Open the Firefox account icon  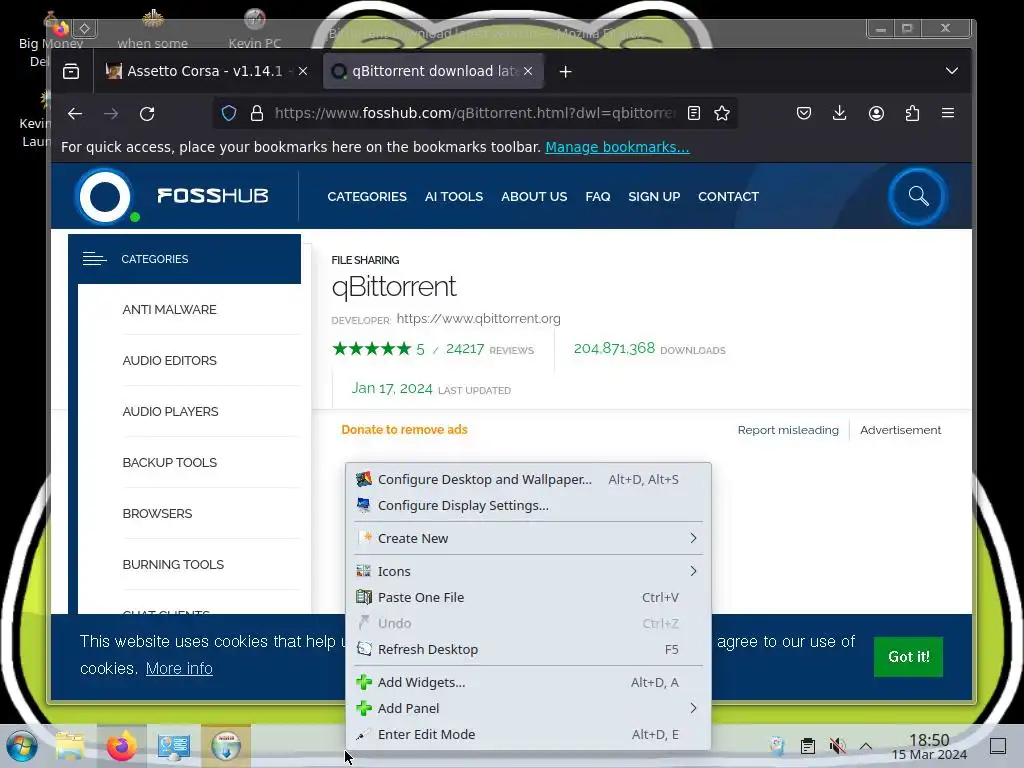pyautogui.click(x=876, y=114)
